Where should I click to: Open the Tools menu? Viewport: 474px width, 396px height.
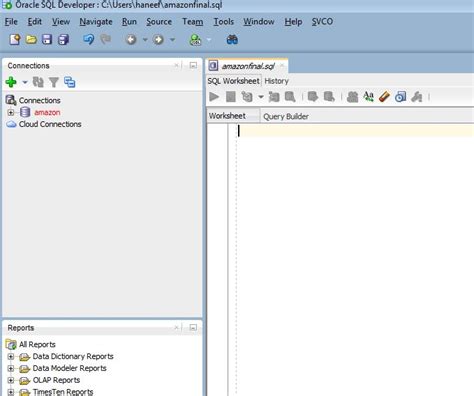(223, 22)
